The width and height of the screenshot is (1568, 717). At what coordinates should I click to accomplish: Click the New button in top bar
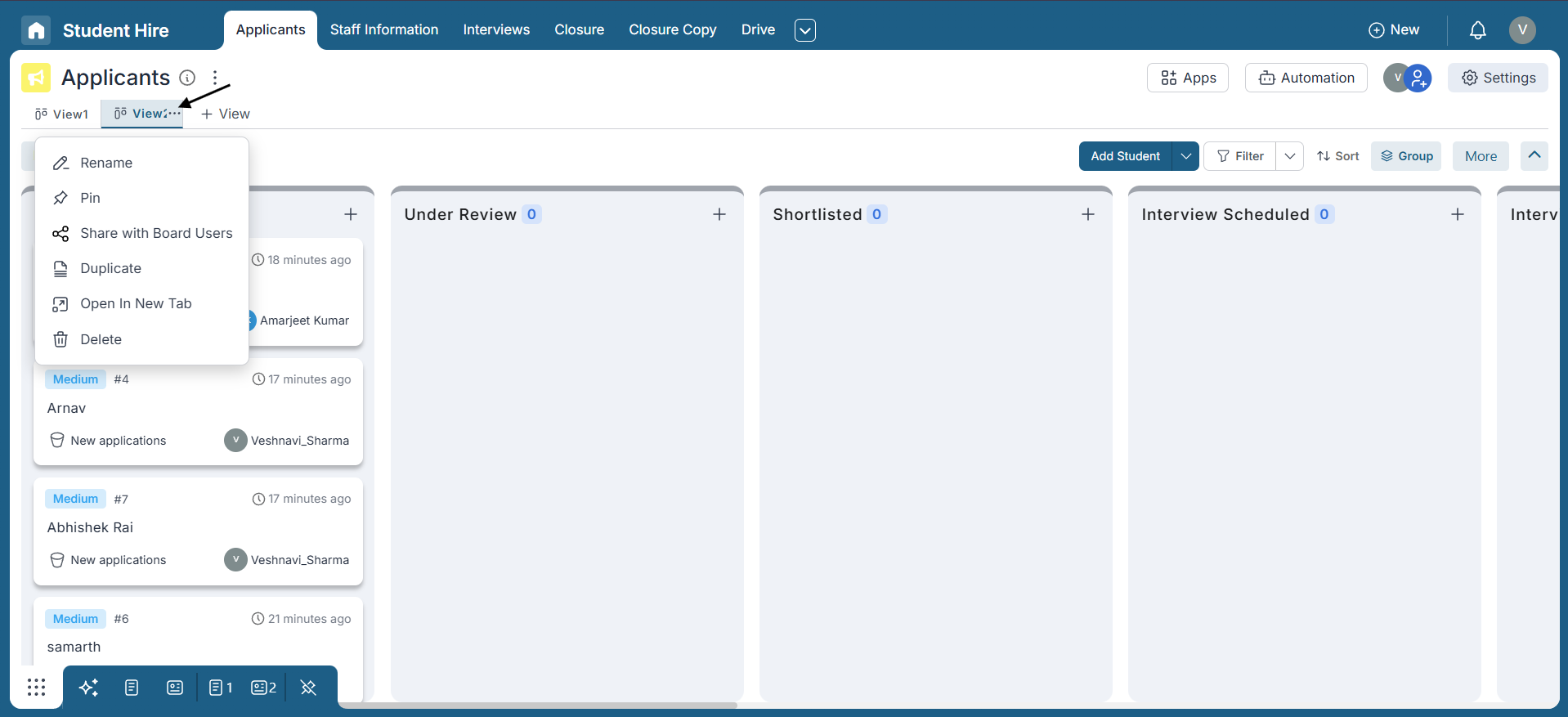pyautogui.click(x=1394, y=29)
